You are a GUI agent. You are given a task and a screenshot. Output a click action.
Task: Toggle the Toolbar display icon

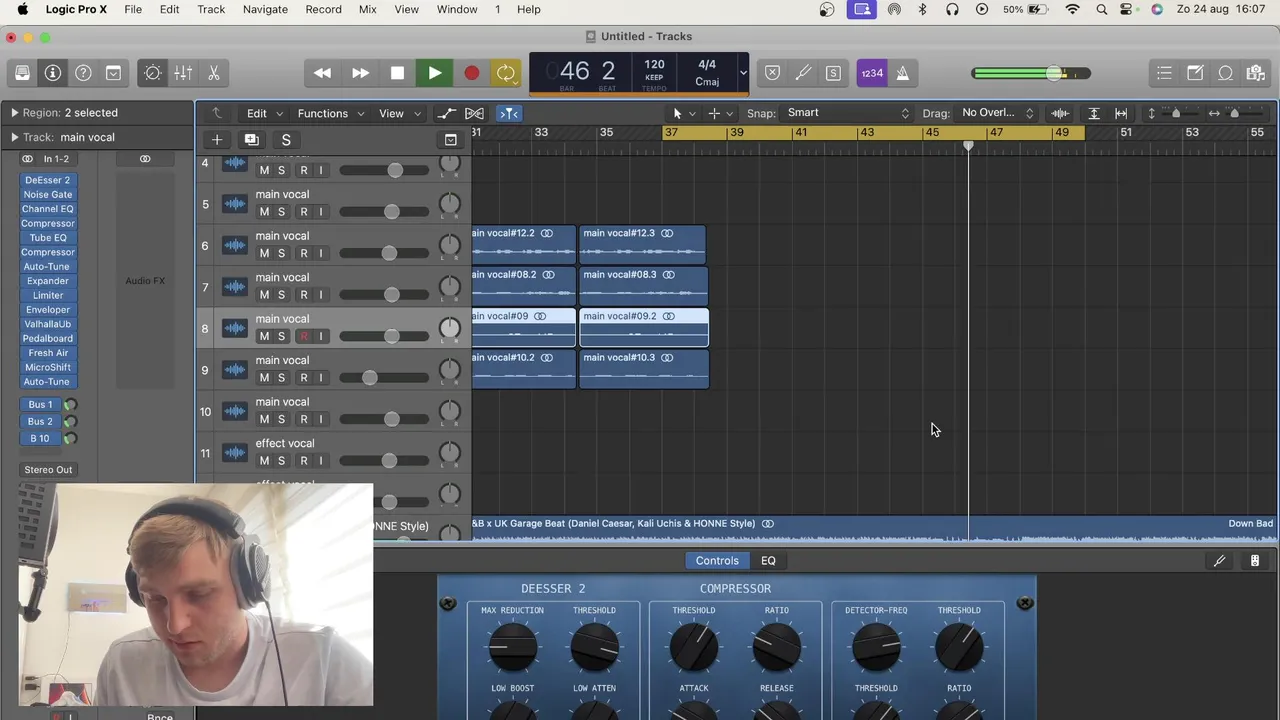113,73
